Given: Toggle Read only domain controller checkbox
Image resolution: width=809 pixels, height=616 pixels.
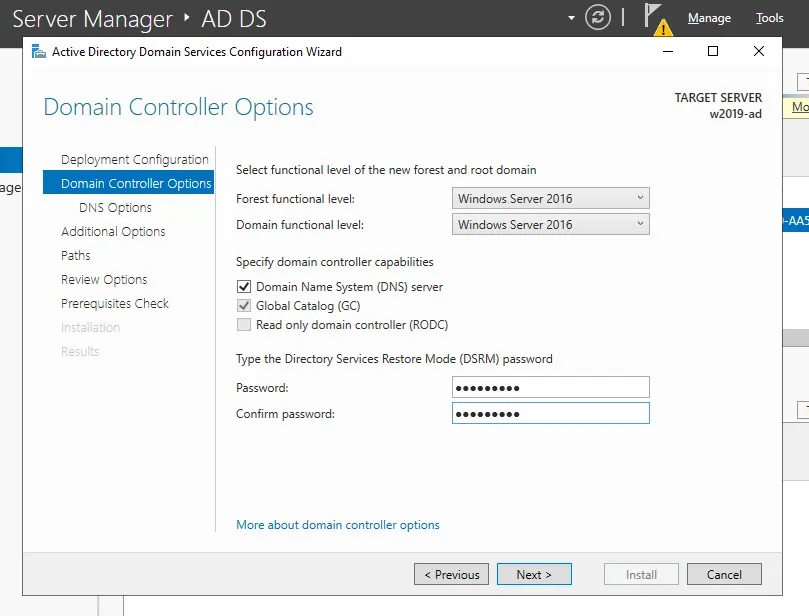Looking at the screenshot, I should (244, 325).
